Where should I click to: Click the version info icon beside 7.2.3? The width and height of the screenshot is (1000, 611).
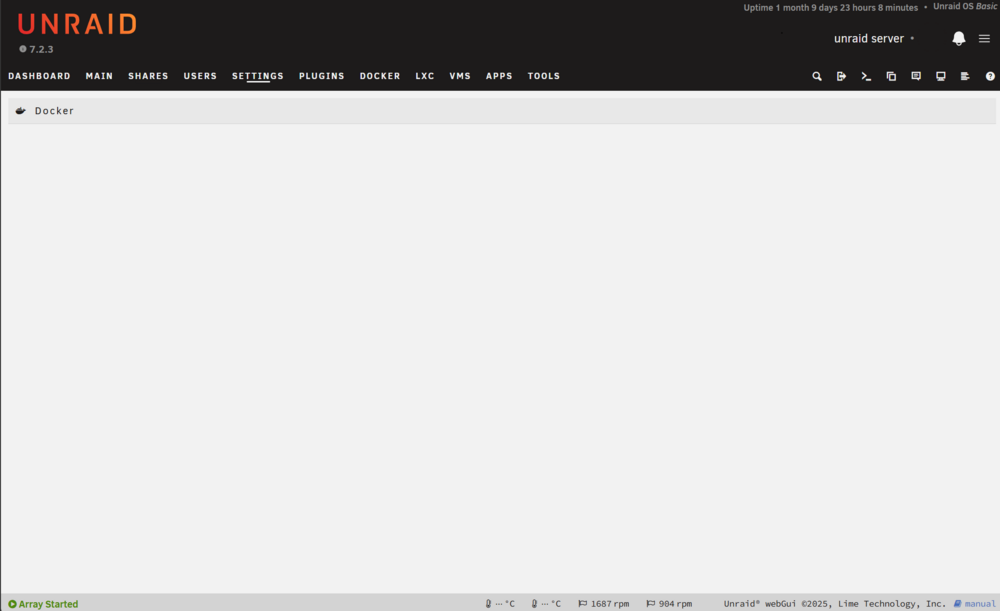click(x=22, y=48)
